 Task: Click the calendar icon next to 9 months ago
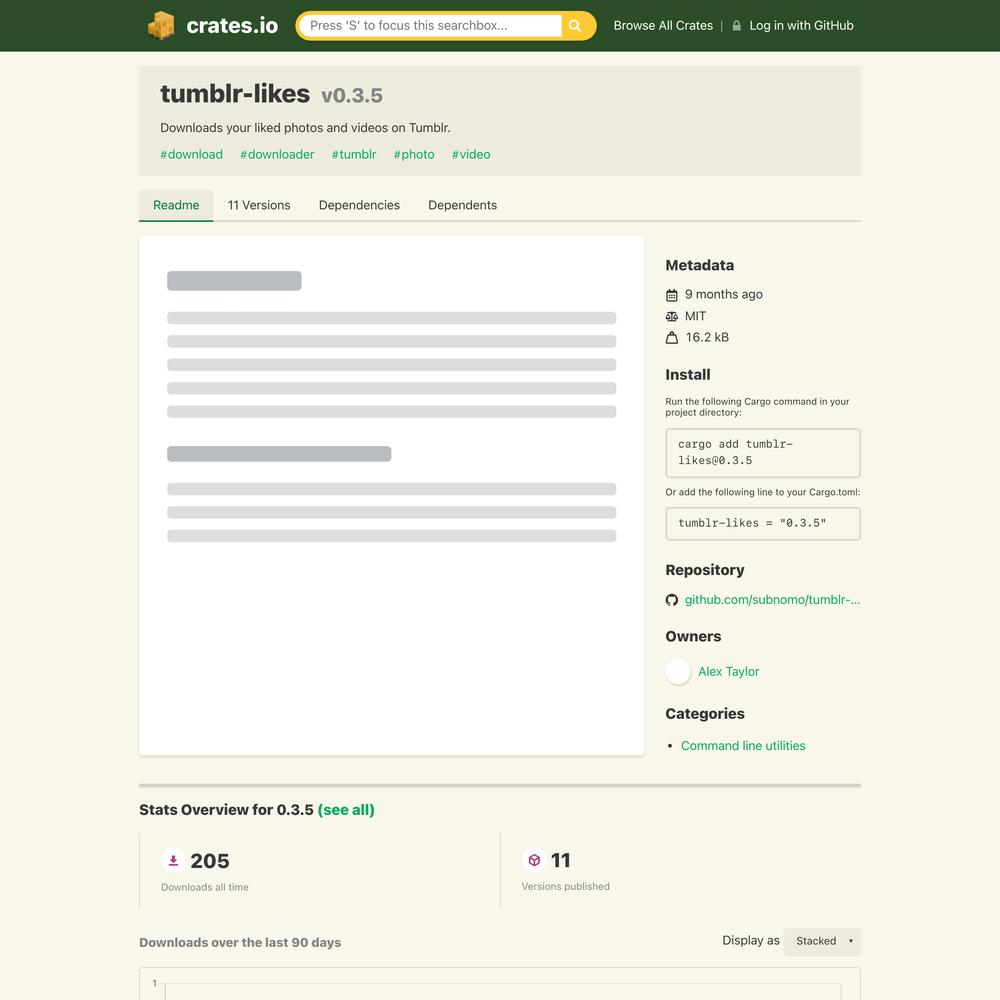coord(672,295)
